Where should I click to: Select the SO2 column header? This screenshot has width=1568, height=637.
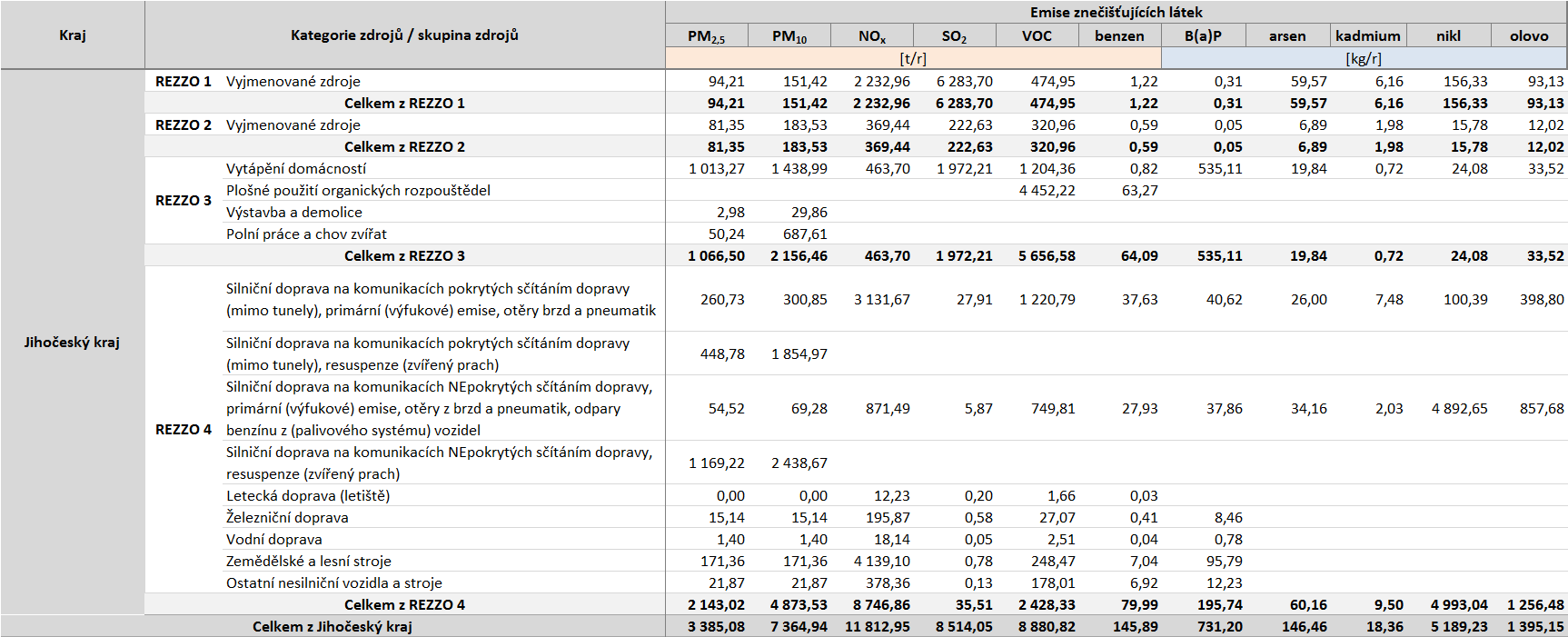(x=955, y=36)
